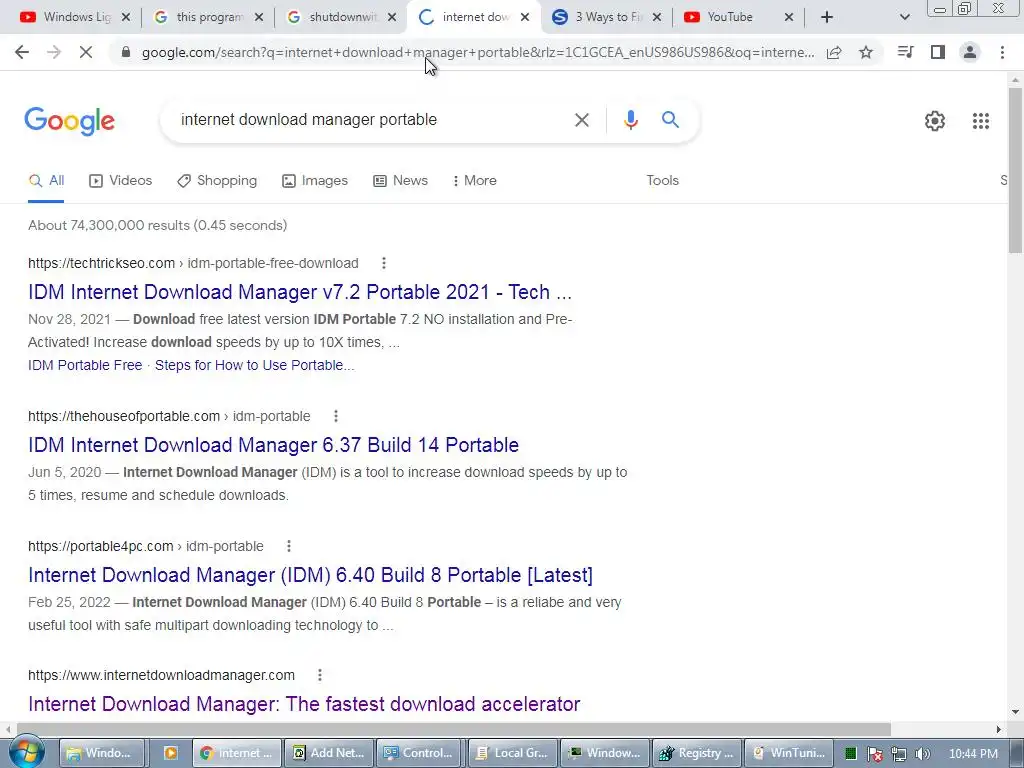Open the media control queue icon

[905, 52]
